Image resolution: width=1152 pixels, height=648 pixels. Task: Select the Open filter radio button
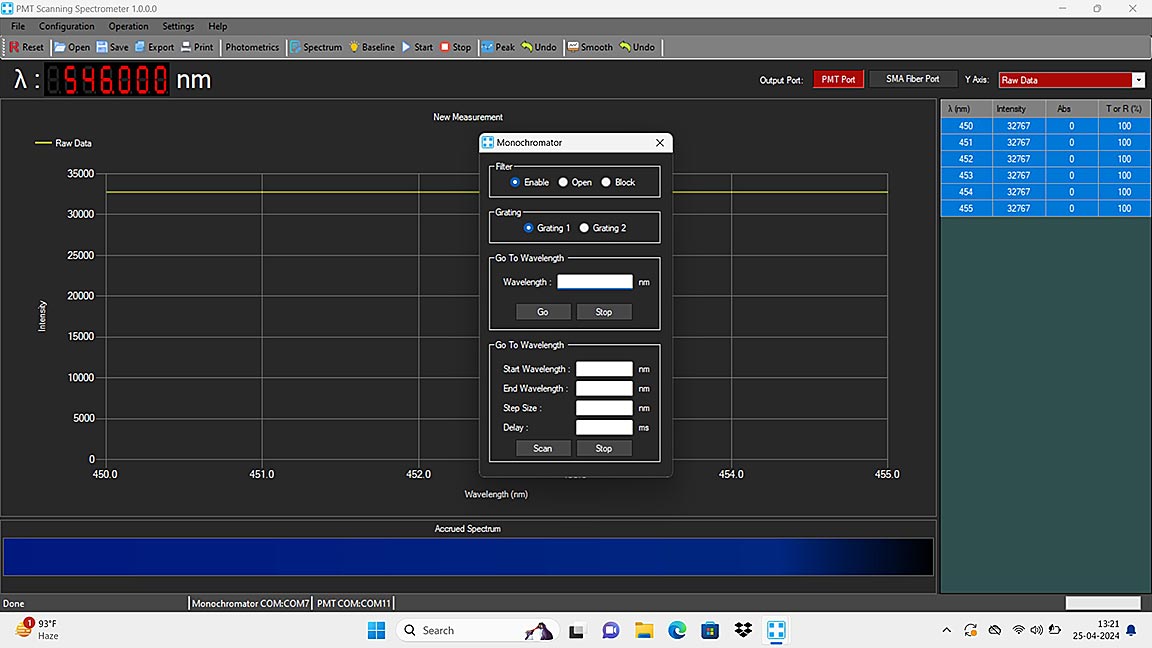pos(563,182)
